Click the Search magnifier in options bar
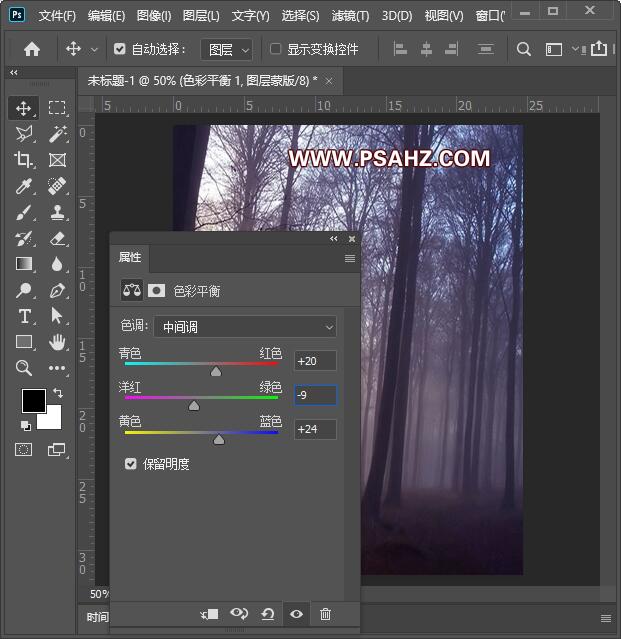 [x=524, y=49]
